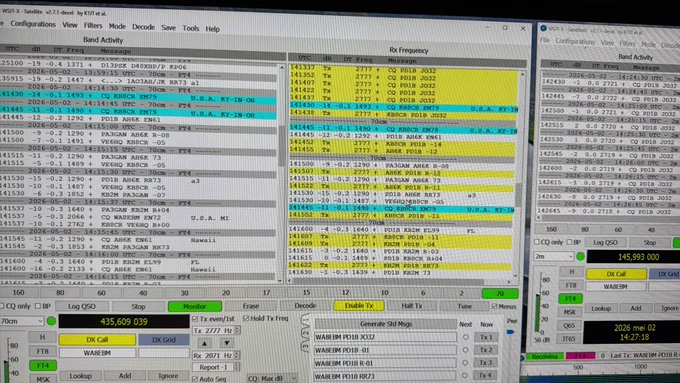Select MSK mode button in 70cm window
This screenshot has height=383, width=680.
[42, 379]
